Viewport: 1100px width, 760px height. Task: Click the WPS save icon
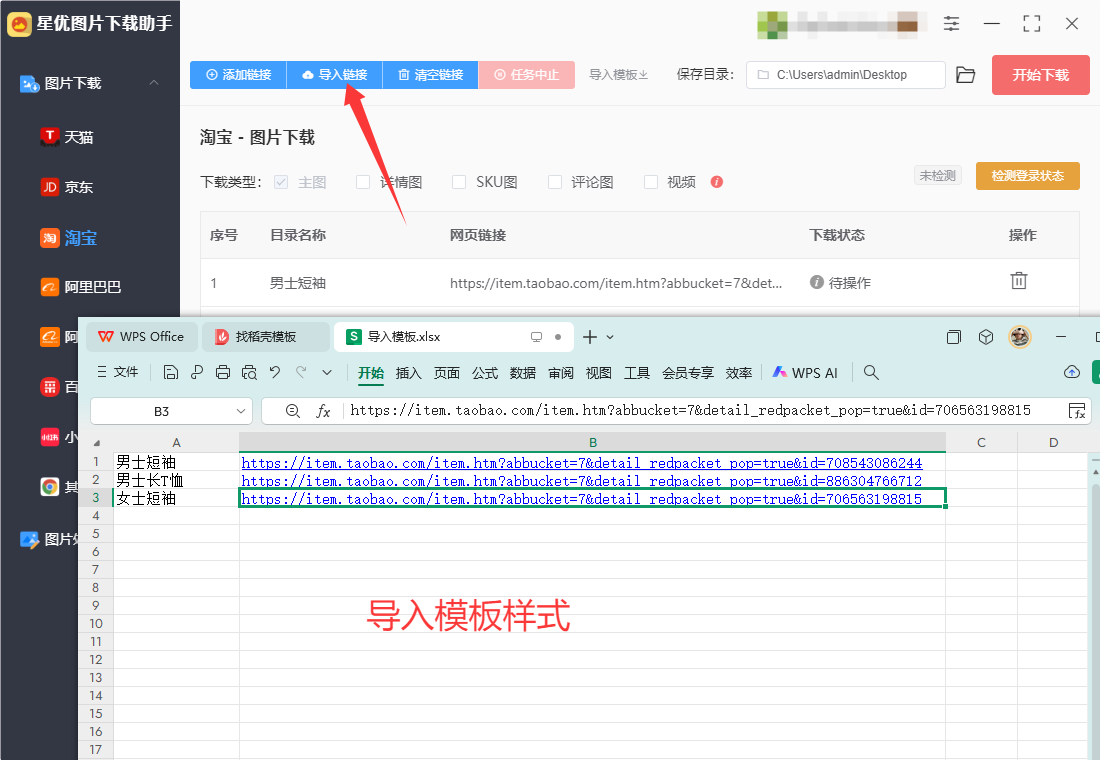pos(170,372)
